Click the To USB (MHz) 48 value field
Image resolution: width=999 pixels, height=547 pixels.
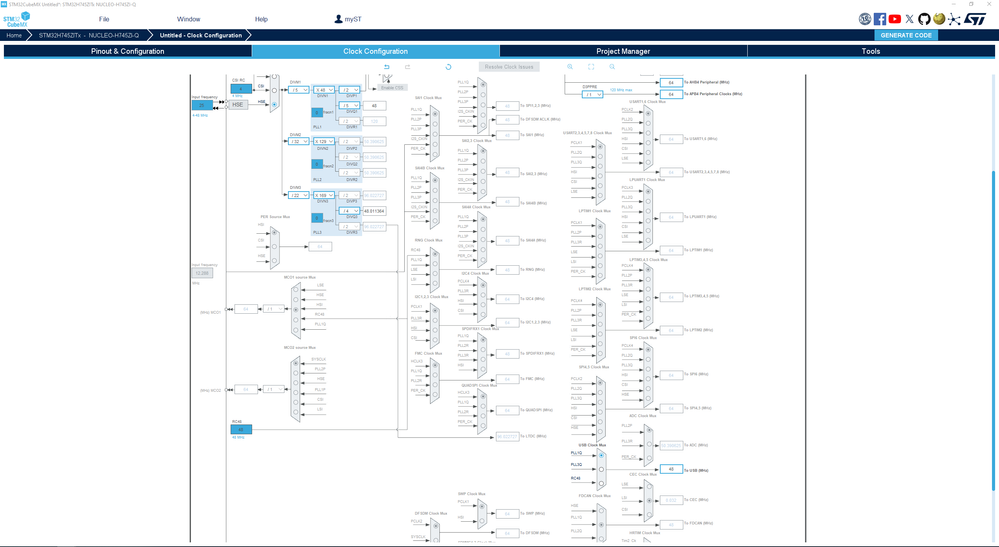(x=672, y=469)
